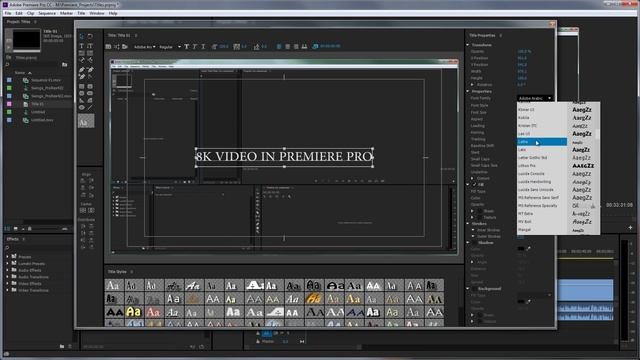Click the Tab Stops icon

[304, 47]
